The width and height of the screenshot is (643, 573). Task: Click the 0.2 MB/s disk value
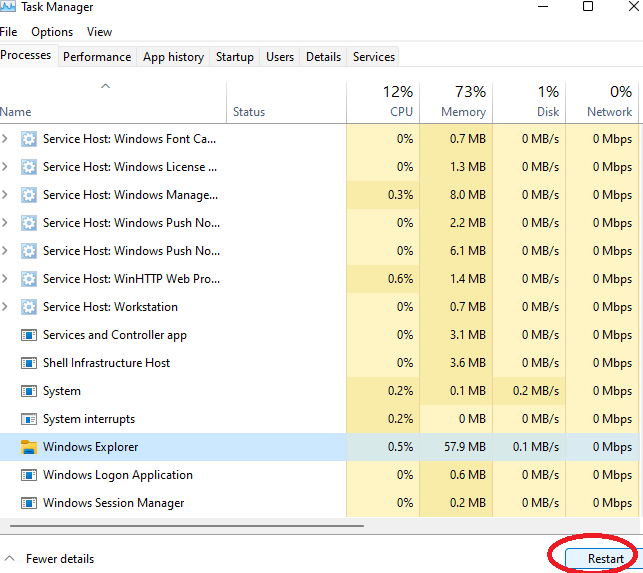[536, 391]
